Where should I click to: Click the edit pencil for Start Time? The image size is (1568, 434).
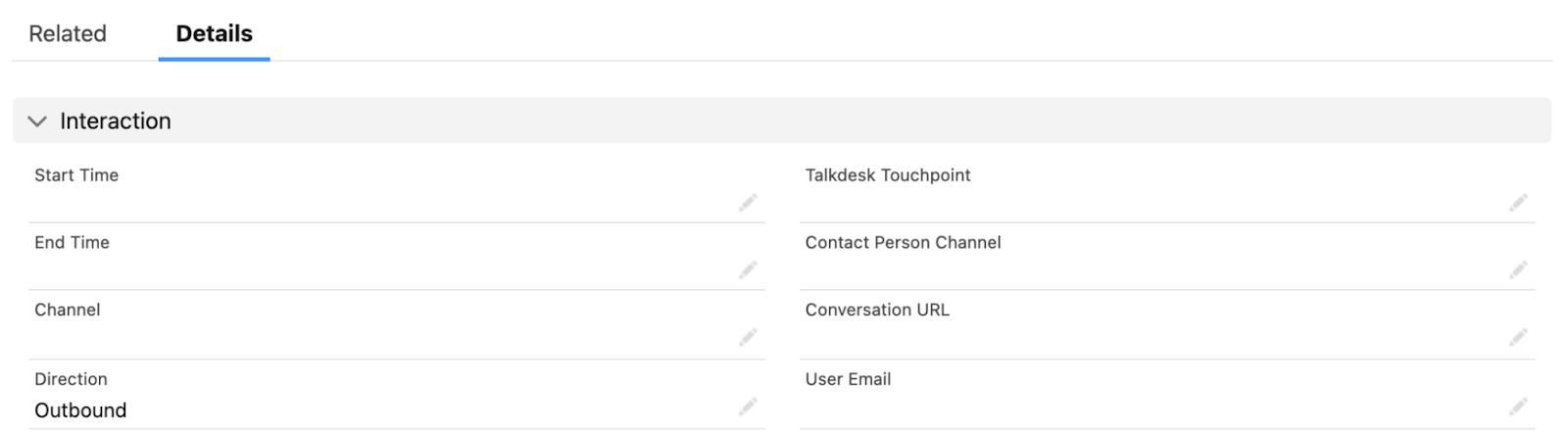[748, 203]
